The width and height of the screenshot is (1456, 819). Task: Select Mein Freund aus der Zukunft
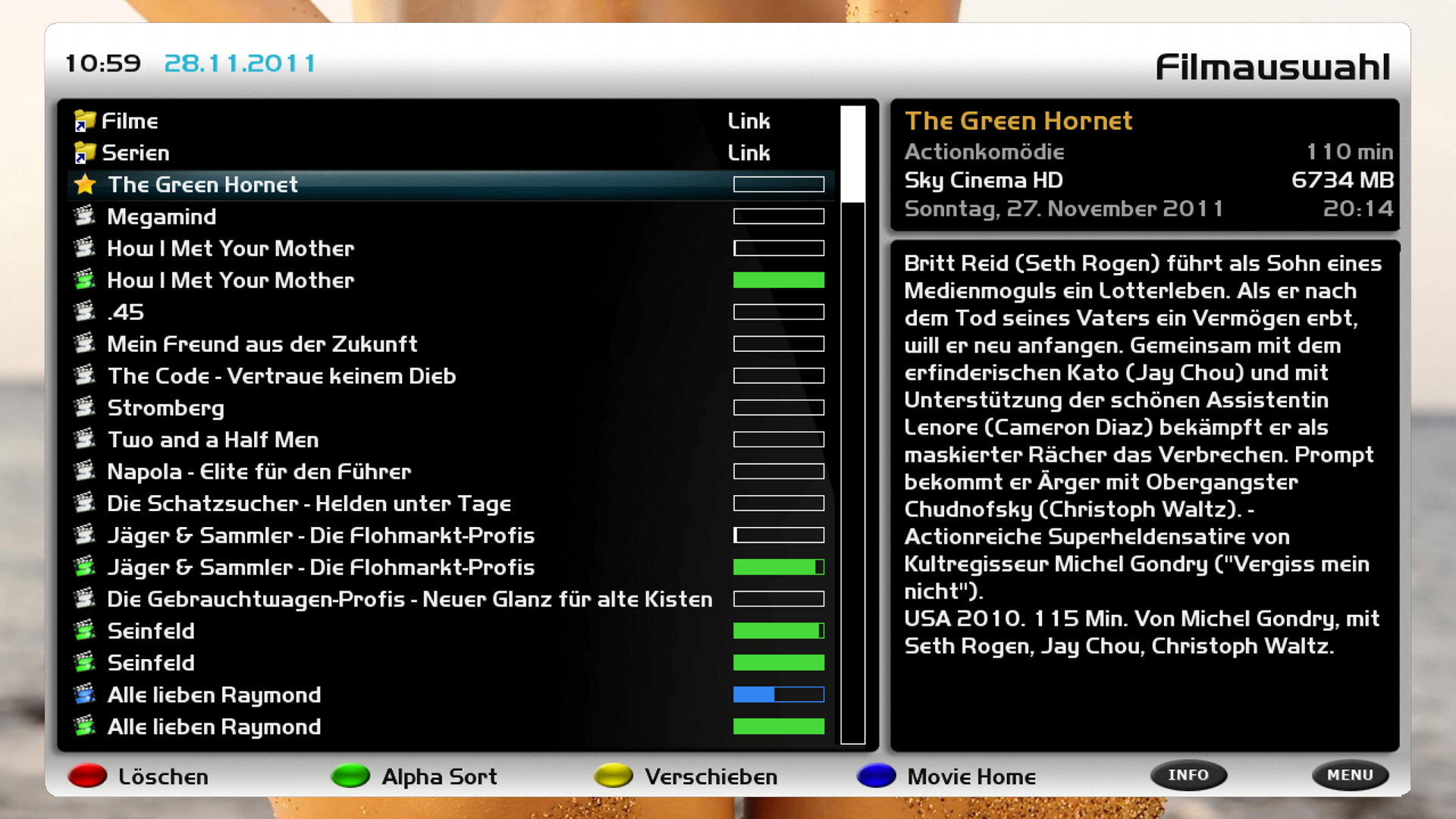click(262, 344)
